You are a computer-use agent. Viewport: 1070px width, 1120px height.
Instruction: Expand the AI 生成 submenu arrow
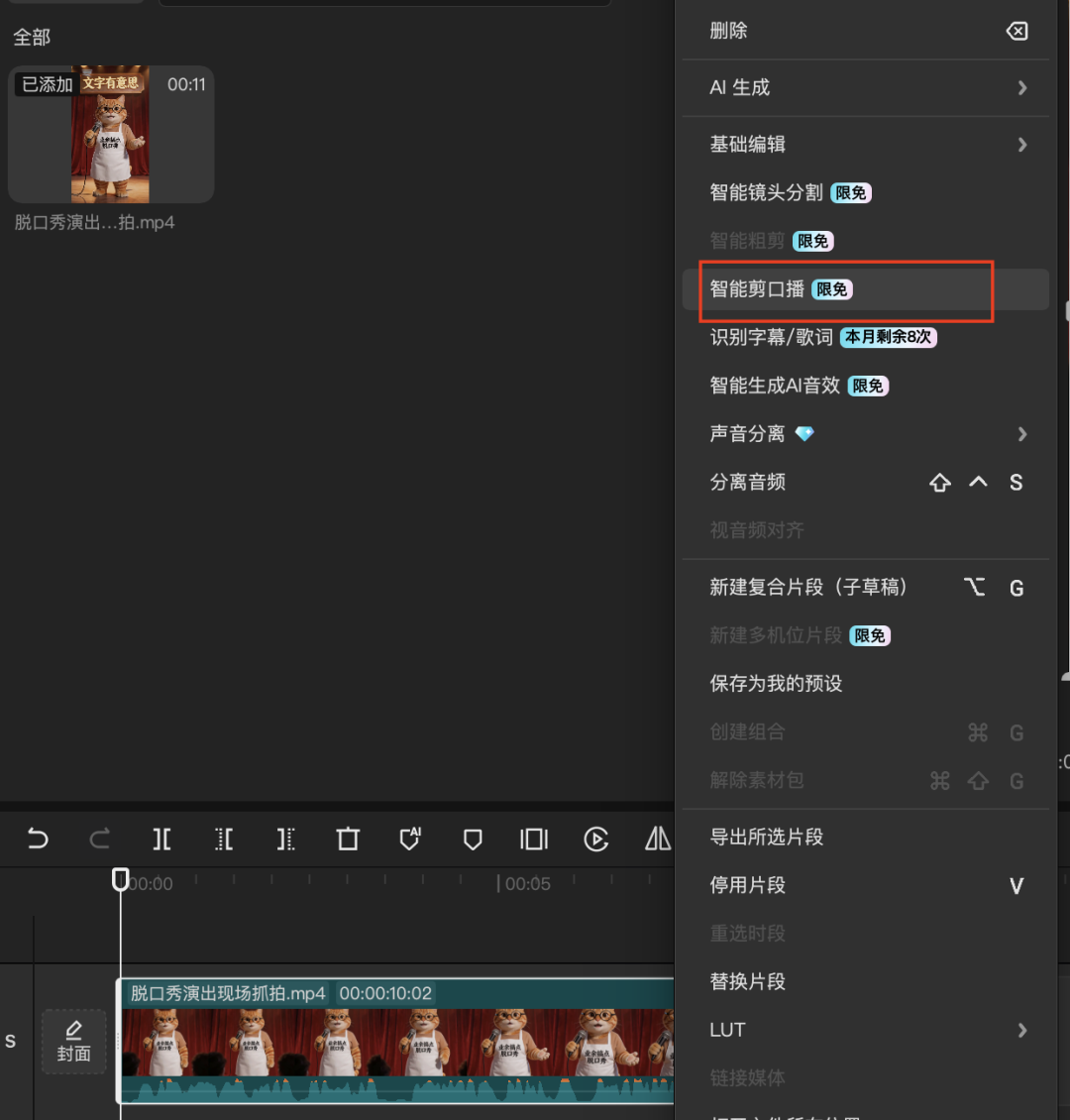(1022, 88)
